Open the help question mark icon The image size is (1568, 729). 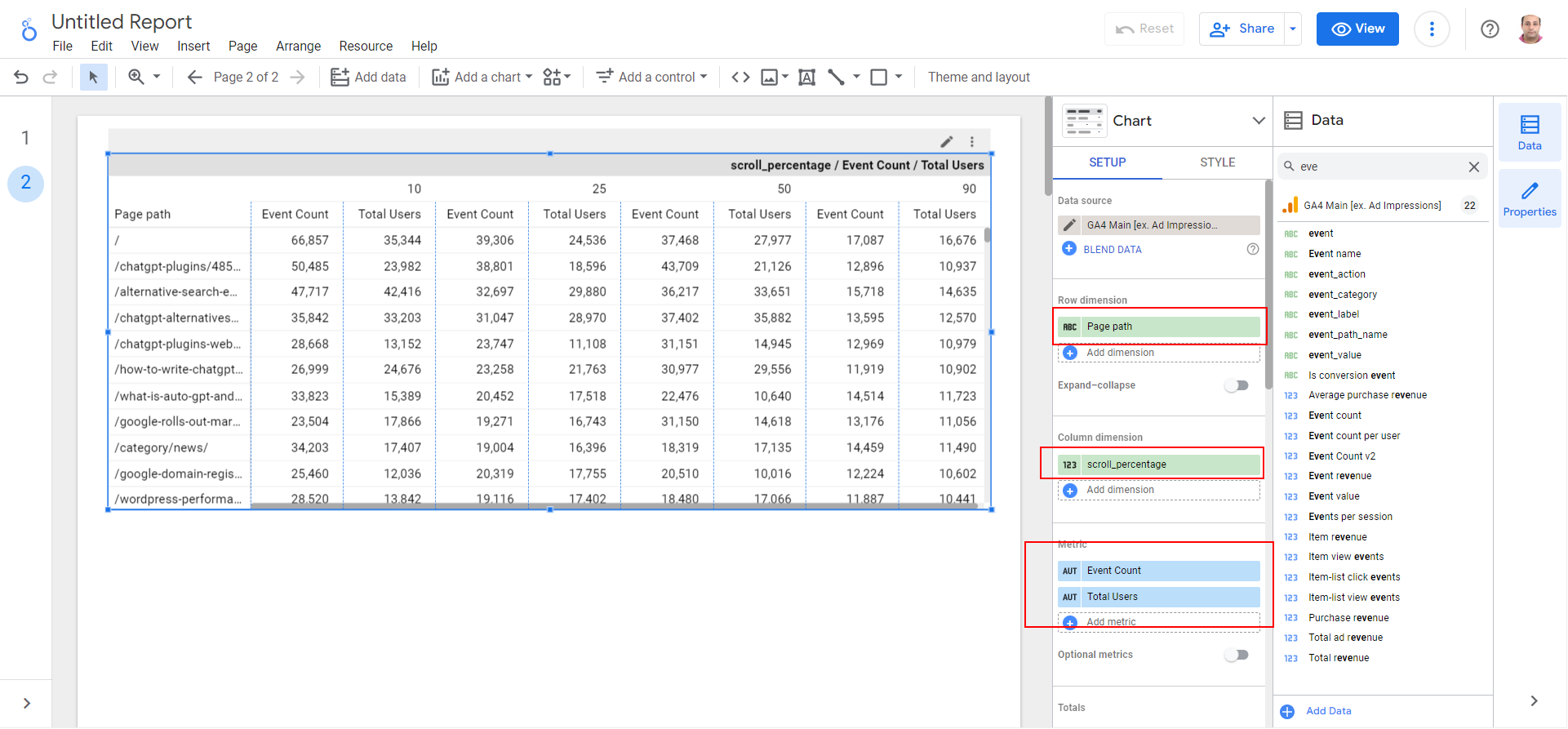(1490, 29)
